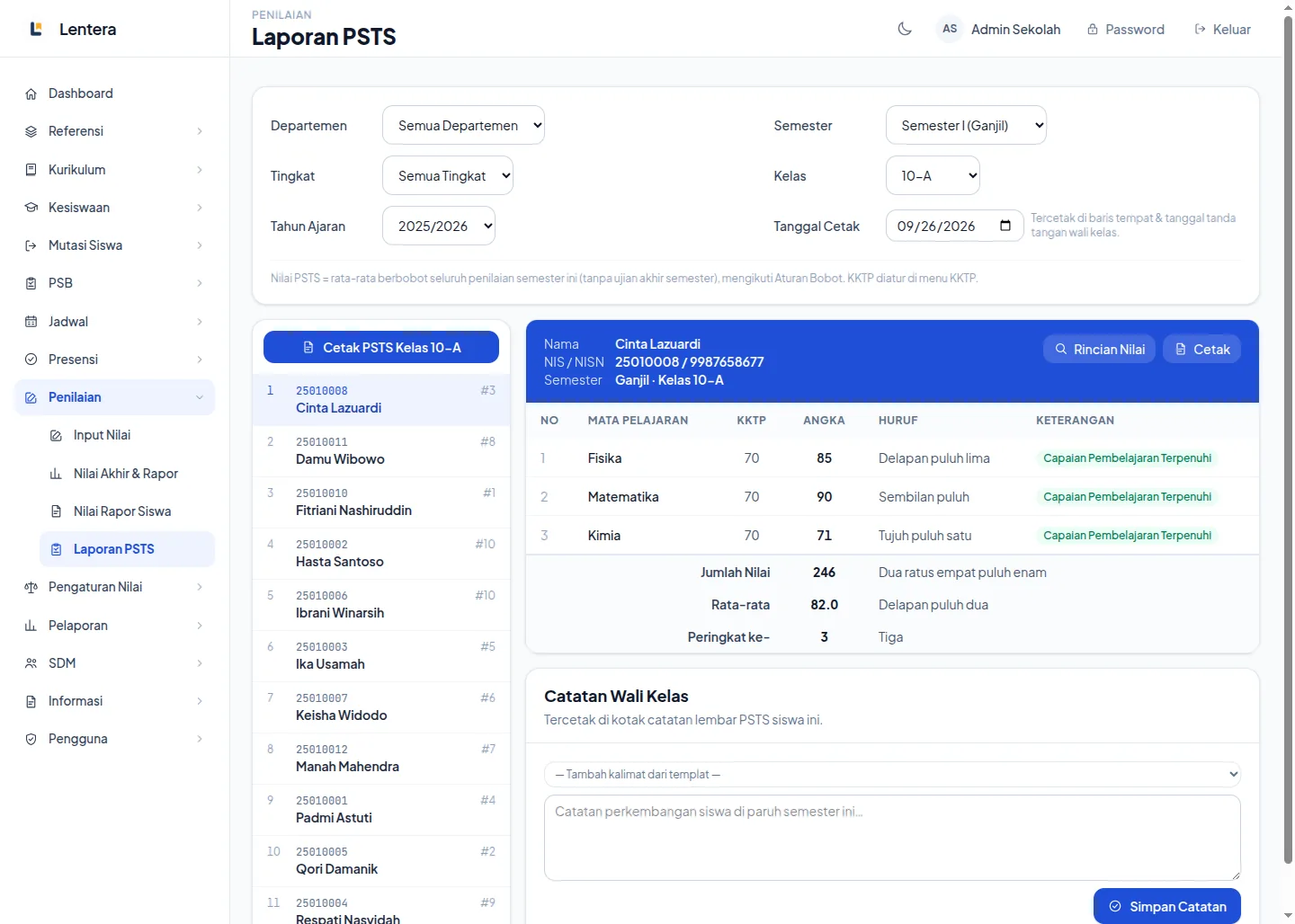Select student Fitriani Nashiruddin in list
The height and width of the screenshot is (924, 1295).
coord(381,502)
